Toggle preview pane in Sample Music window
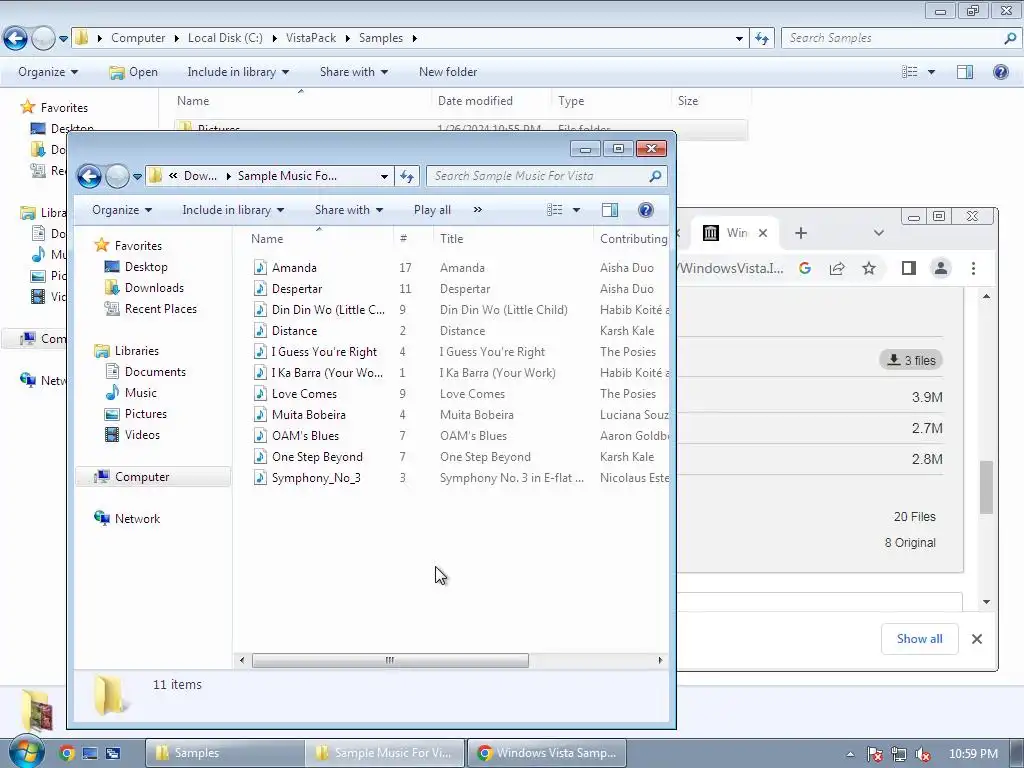1024x768 pixels. [x=610, y=210]
